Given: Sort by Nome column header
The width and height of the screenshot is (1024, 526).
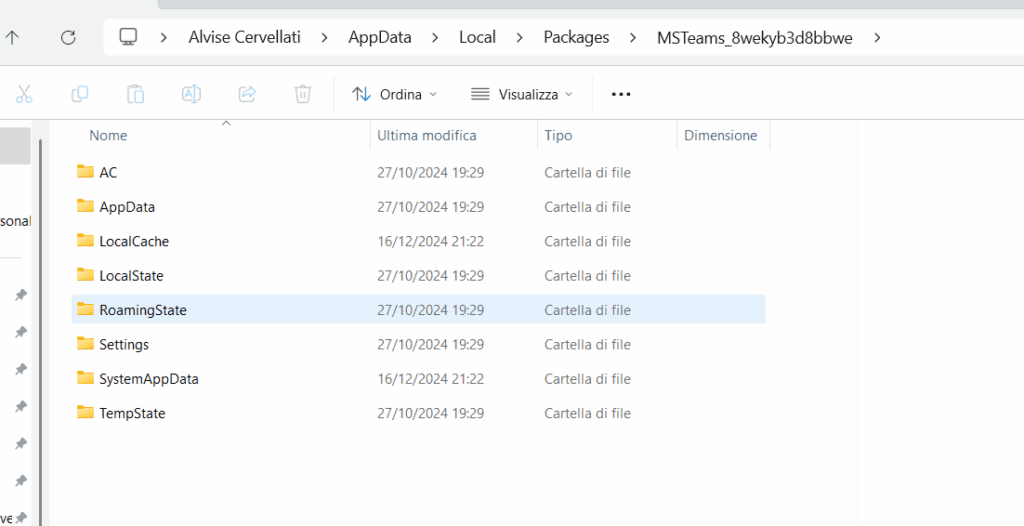Looking at the screenshot, I should click(x=108, y=135).
